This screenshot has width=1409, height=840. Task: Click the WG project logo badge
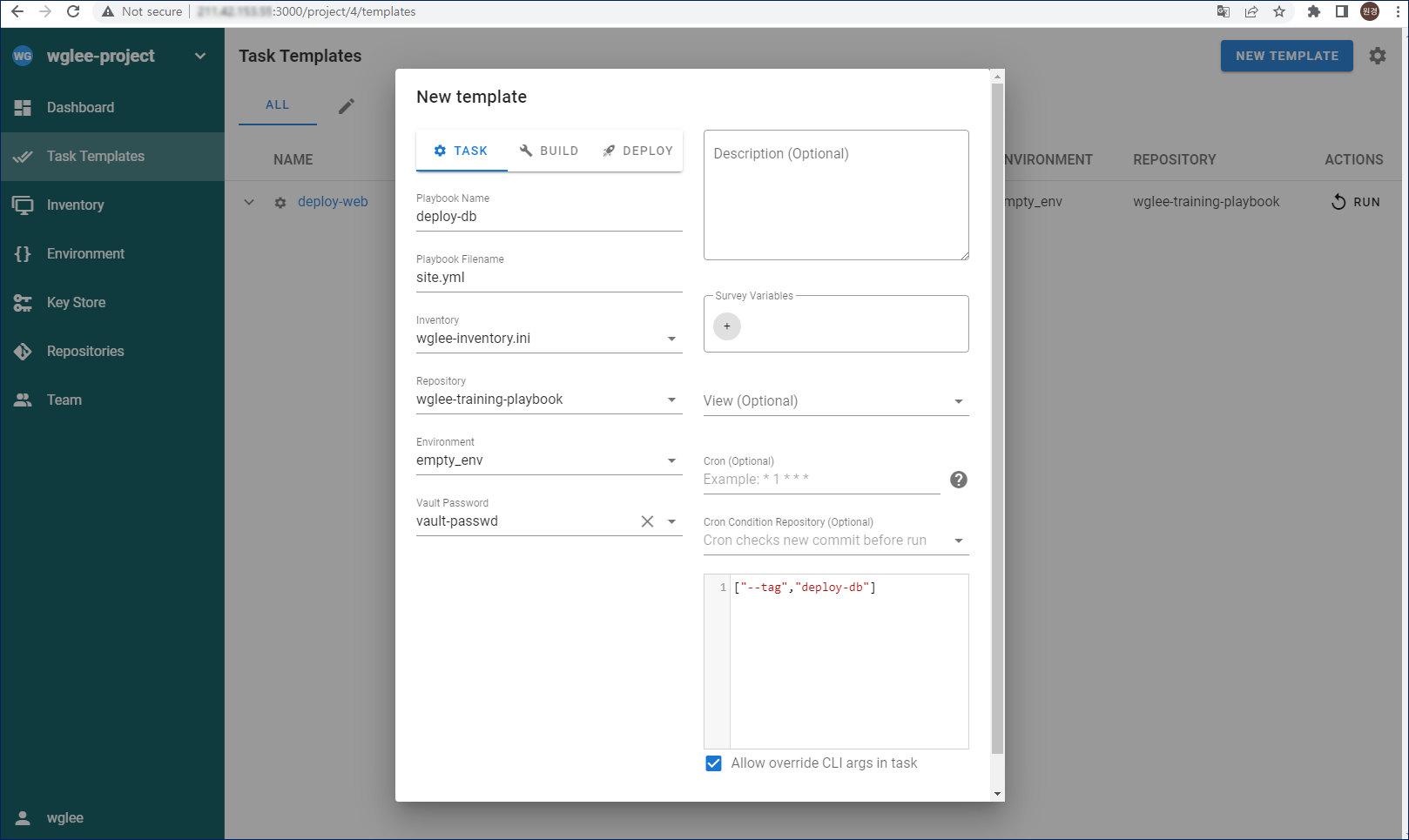pos(23,56)
